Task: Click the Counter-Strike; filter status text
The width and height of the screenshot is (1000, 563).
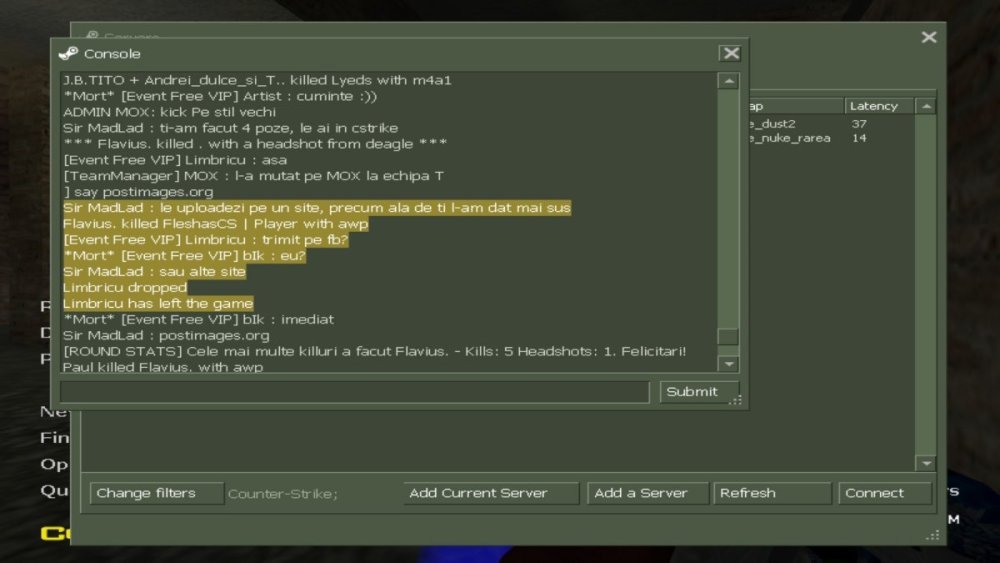Action: (x=283, y=494)
